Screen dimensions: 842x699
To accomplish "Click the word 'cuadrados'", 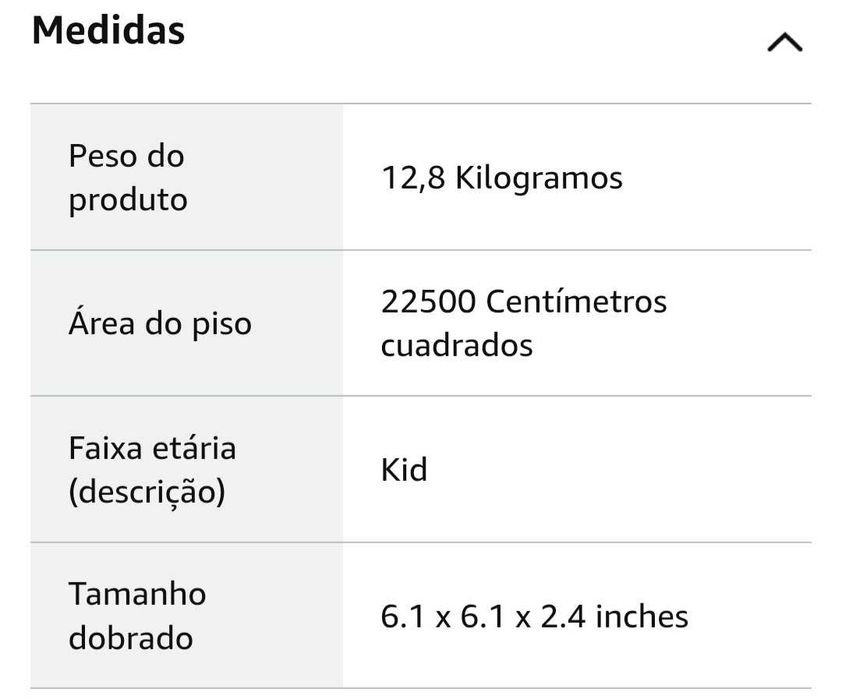I will click(456, 345).
